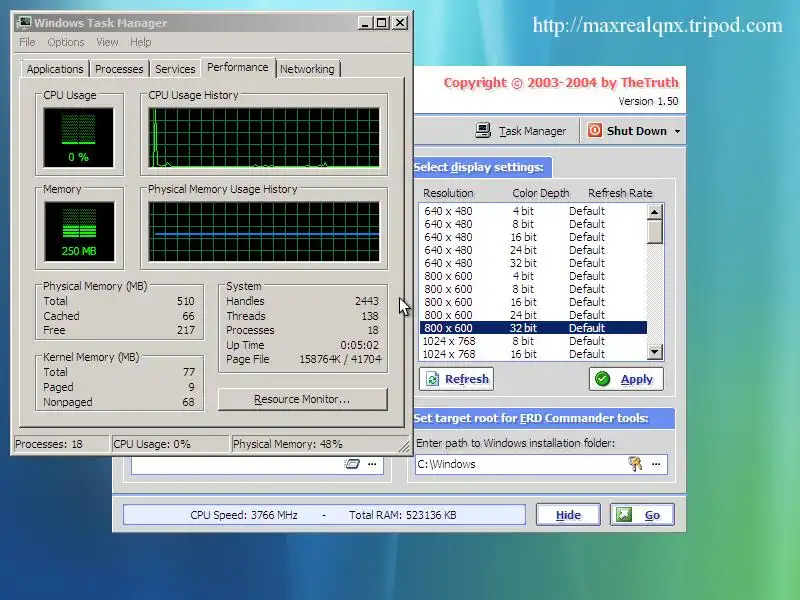Click the CPU Usage History graph

coord(264,137)
